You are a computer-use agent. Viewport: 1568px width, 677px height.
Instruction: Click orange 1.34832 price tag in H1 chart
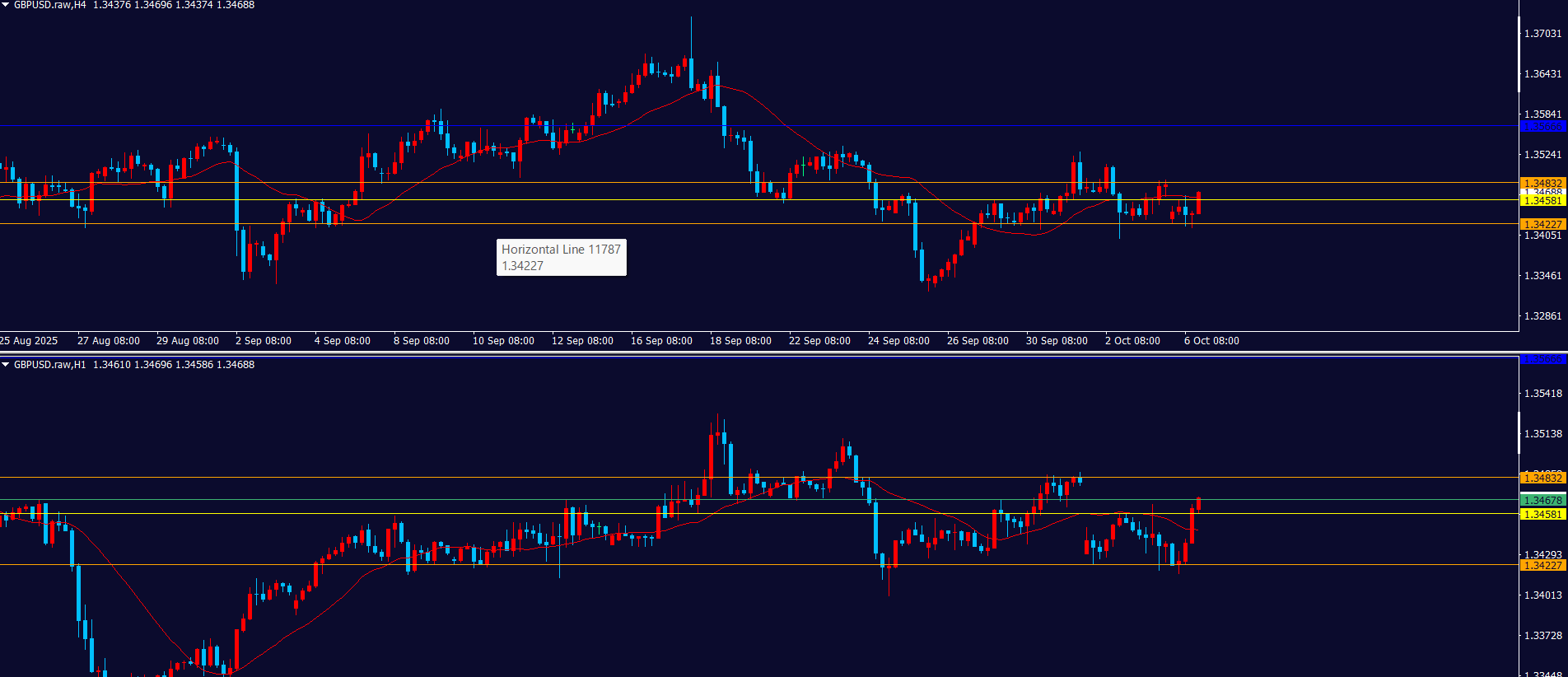click(1542, 478)
